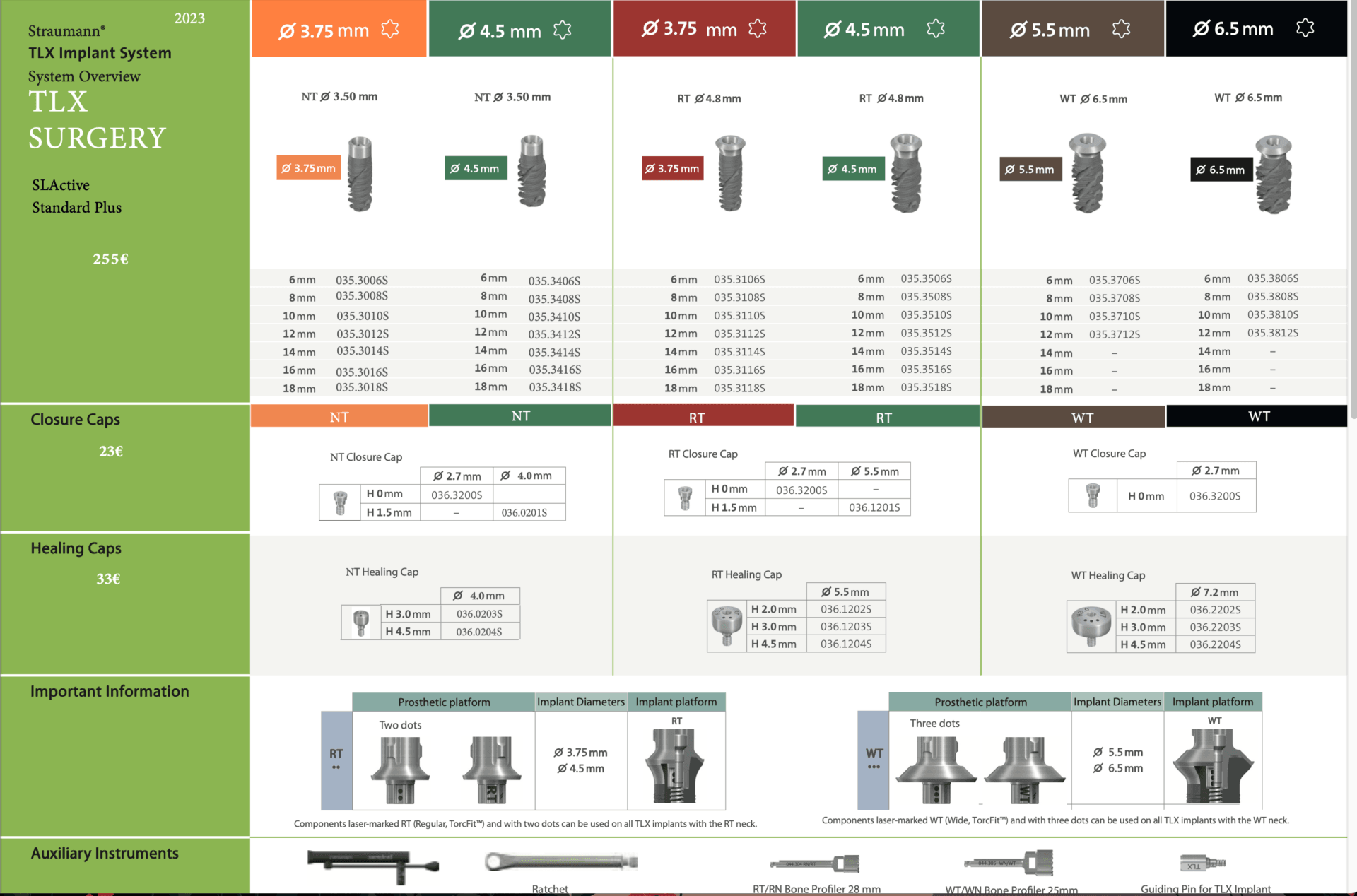
Task: Select the green RT tab bar
Action: tap(887, 417)
